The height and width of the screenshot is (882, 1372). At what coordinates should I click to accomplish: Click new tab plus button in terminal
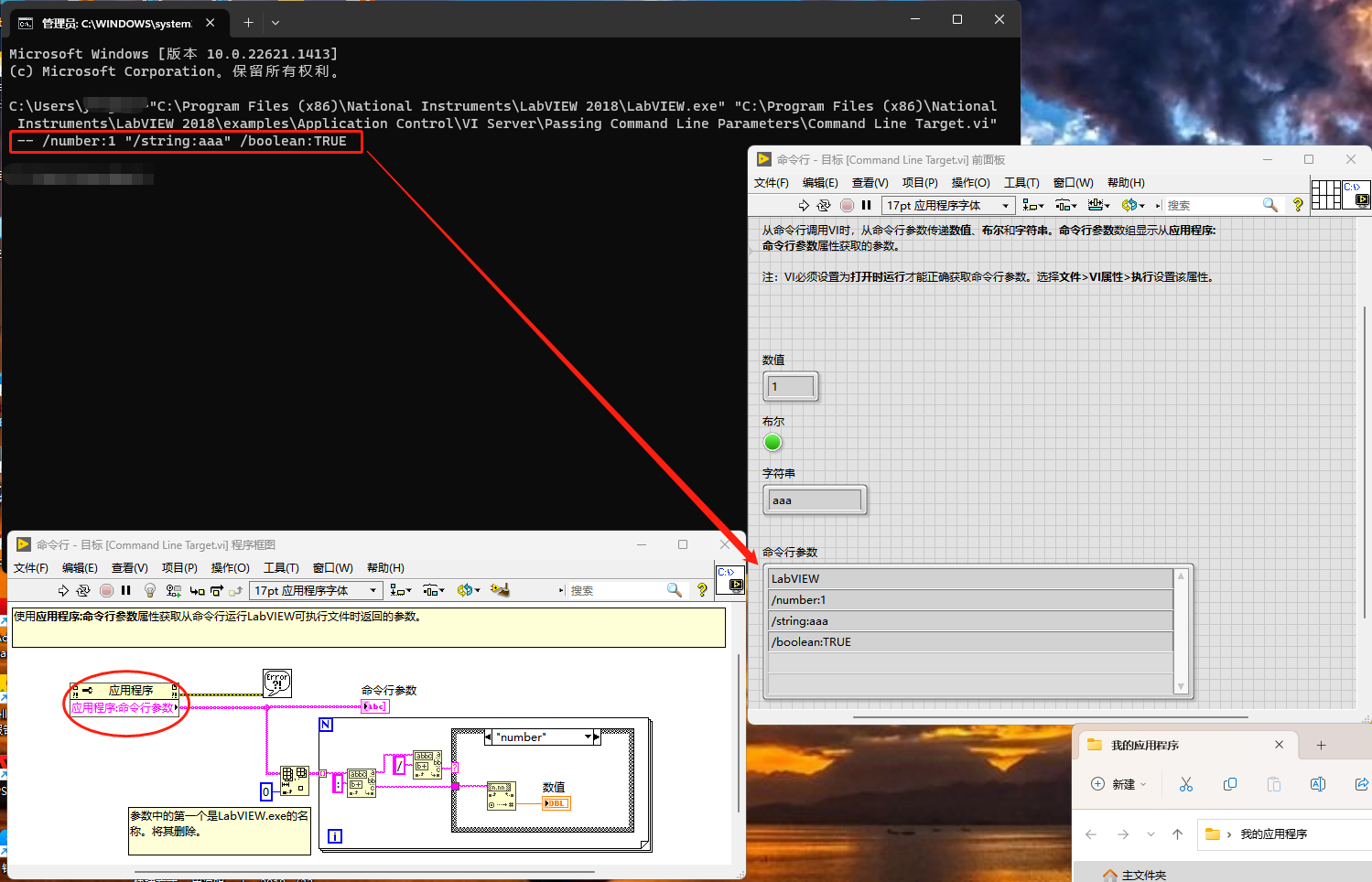coord(248,23)
